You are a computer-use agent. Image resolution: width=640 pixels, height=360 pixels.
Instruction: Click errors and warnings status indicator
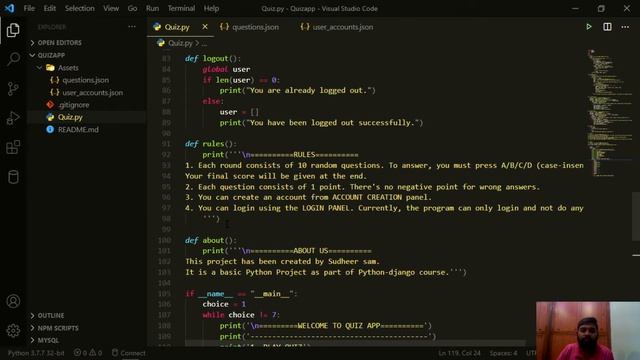coord(87,353)
